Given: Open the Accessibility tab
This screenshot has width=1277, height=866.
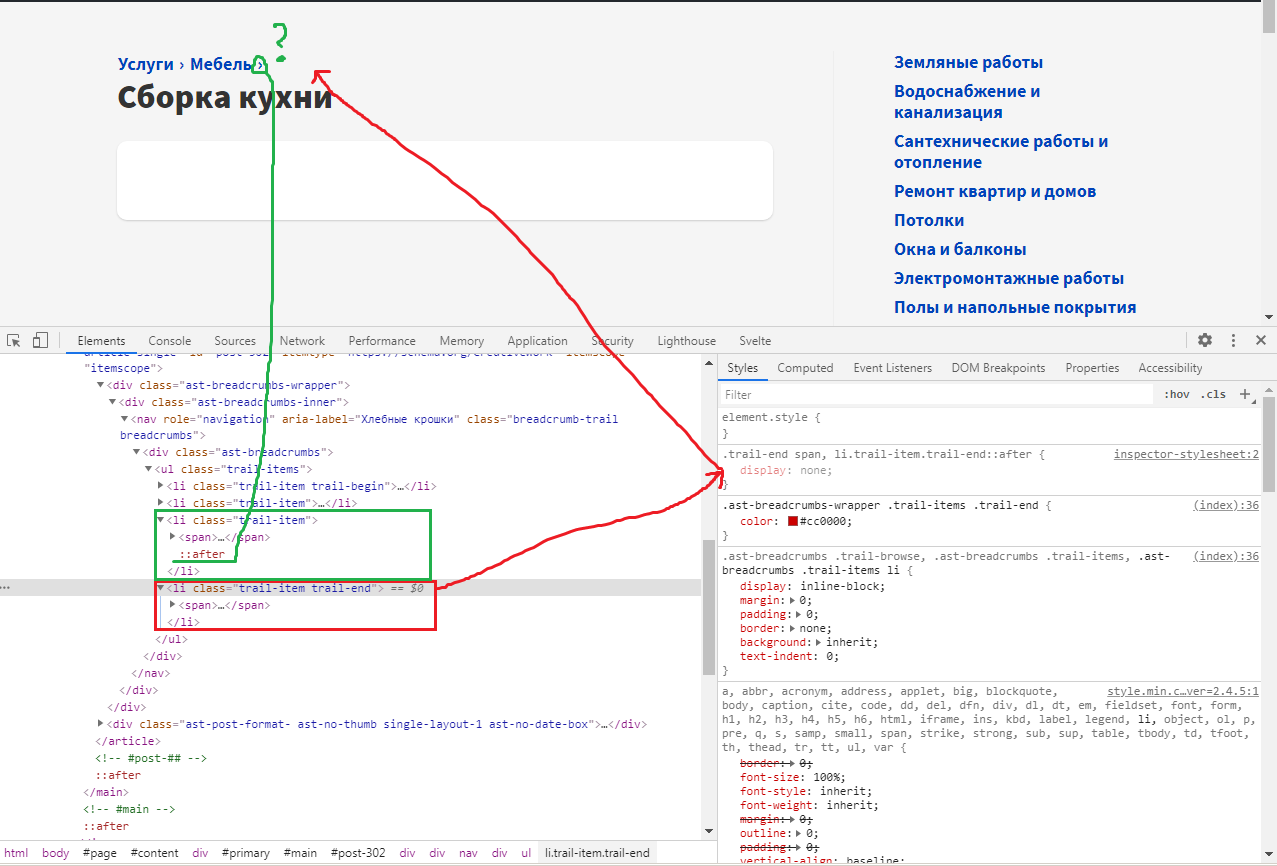Looking at the screenshot, I should point(1170,368).
